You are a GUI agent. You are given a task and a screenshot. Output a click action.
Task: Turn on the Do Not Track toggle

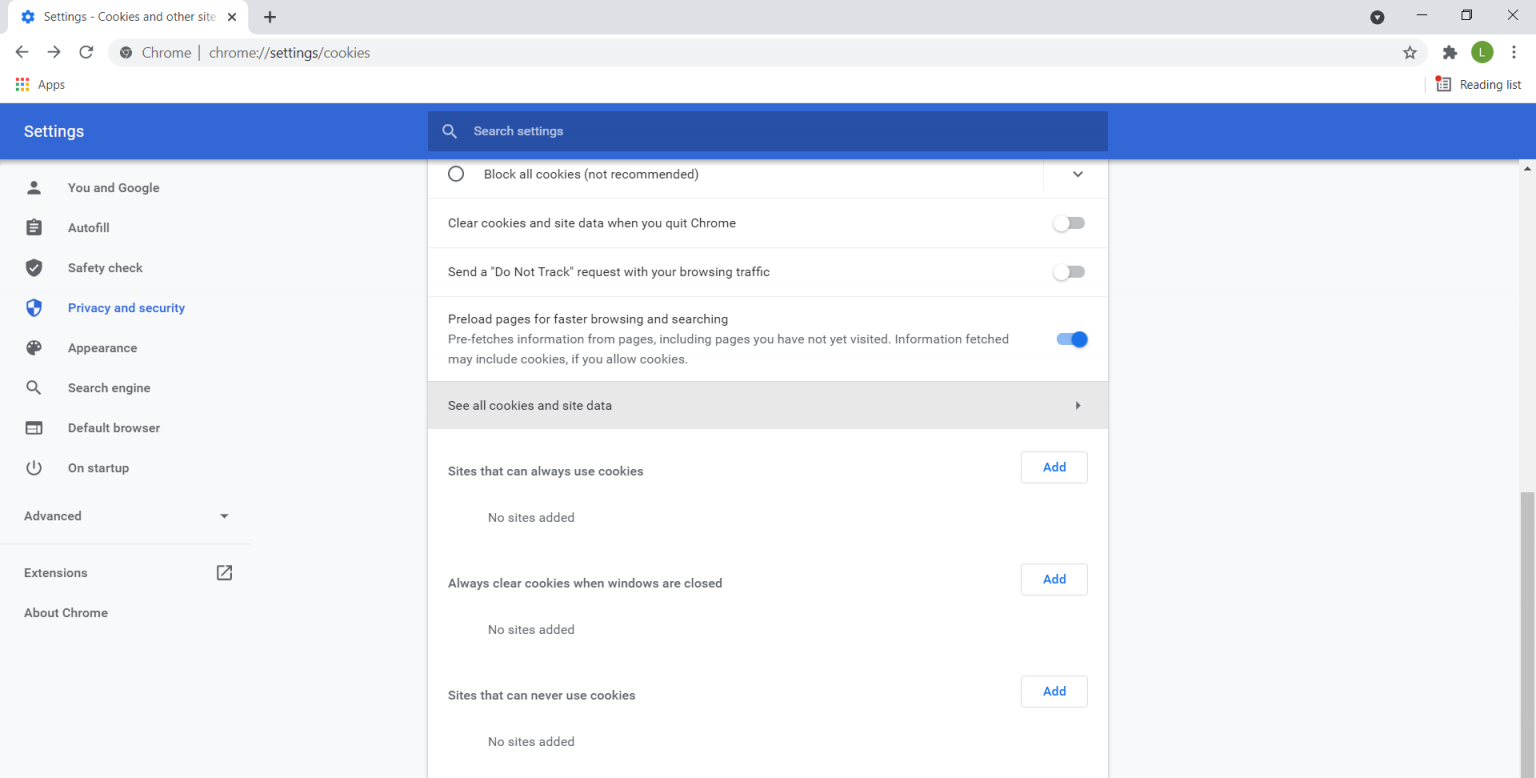[1068, 271]
